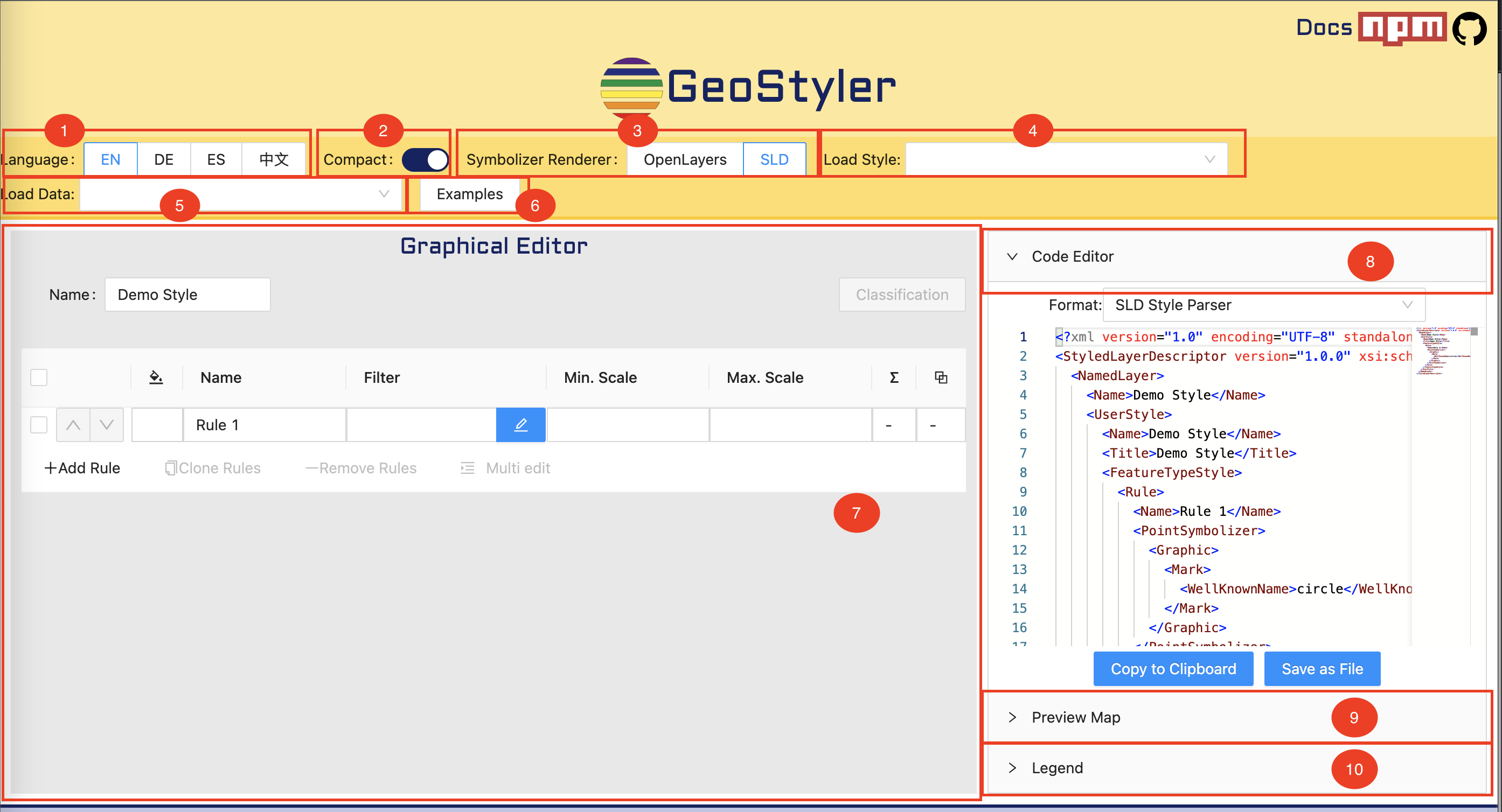The width and height of the screenshot is (1502, 812).
Task: Select ES language
Action: point(215,159)
